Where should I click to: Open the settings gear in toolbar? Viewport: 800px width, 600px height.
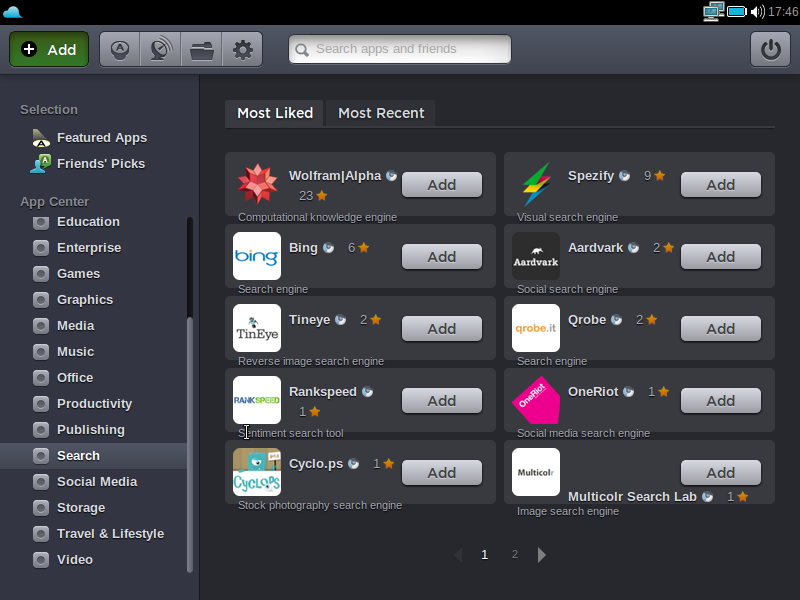tap(242, 49)
